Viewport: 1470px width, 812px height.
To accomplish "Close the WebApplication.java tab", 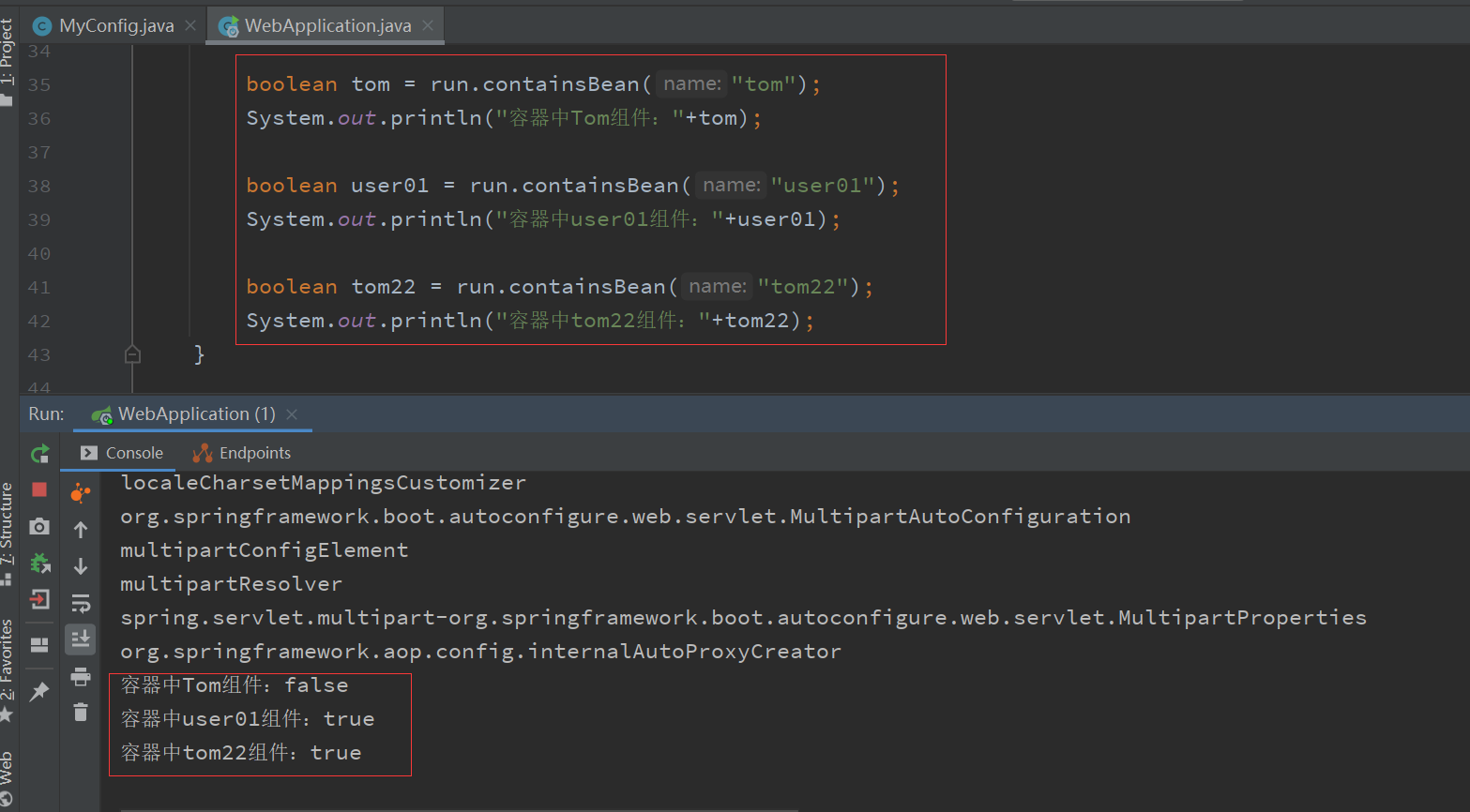I will [428, 25].
